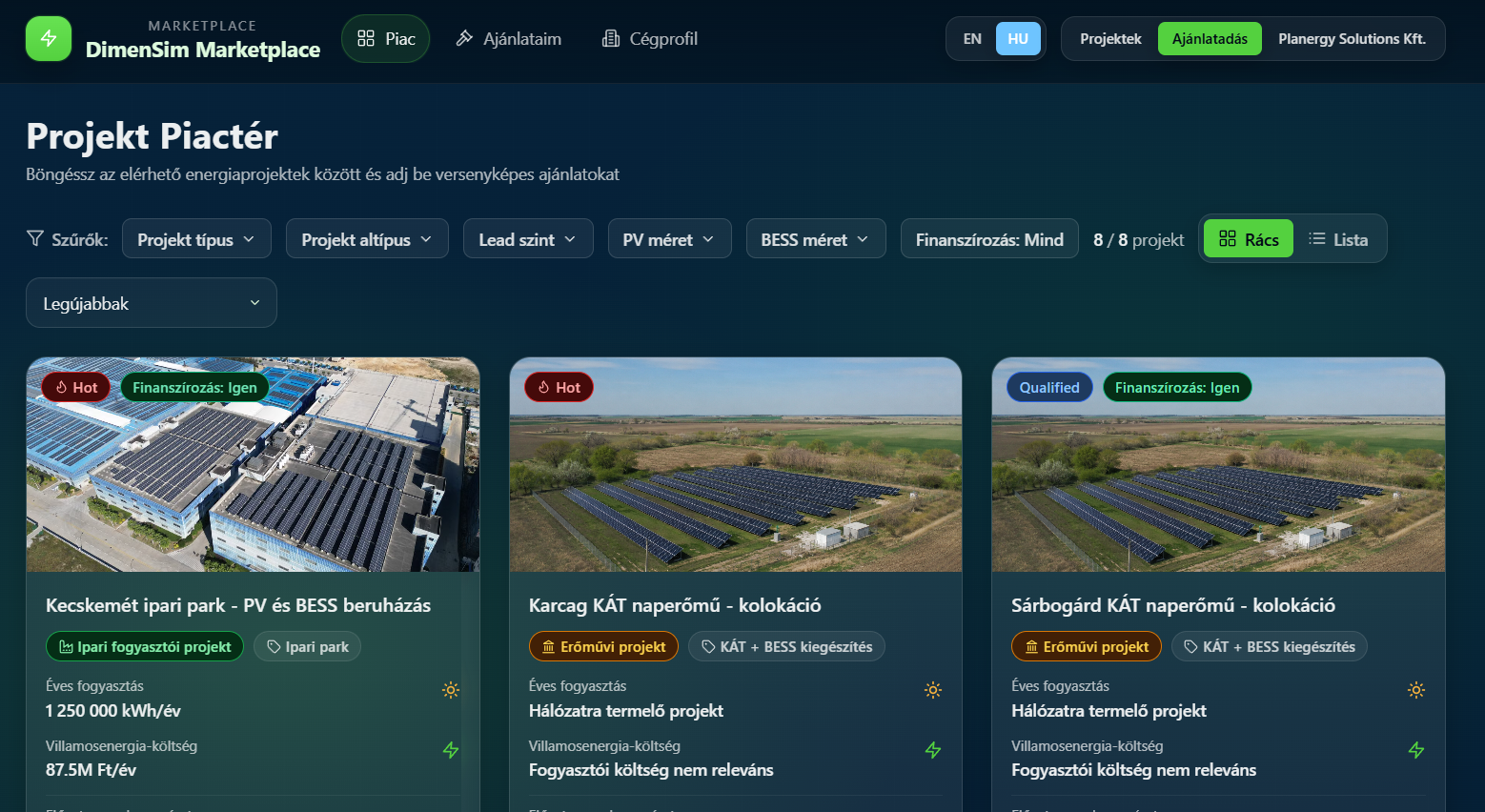The width and height of the screenshot is (1485, 812).
Task: Click the lightning icon on Kecskemét card
Action: pyautogui.click(x=451, y=750)
